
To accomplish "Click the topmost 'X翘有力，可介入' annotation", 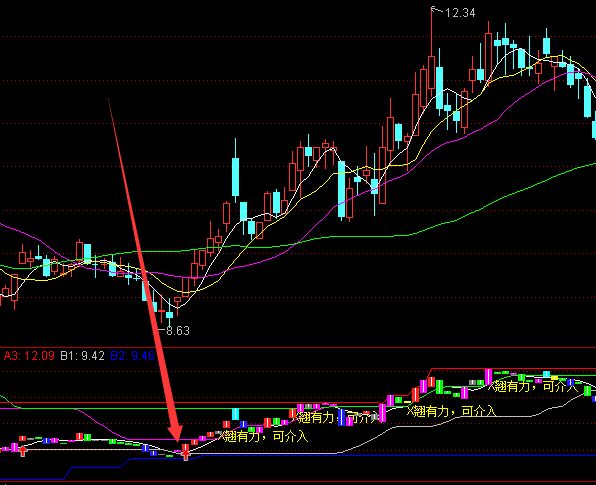I will point(532,387).
